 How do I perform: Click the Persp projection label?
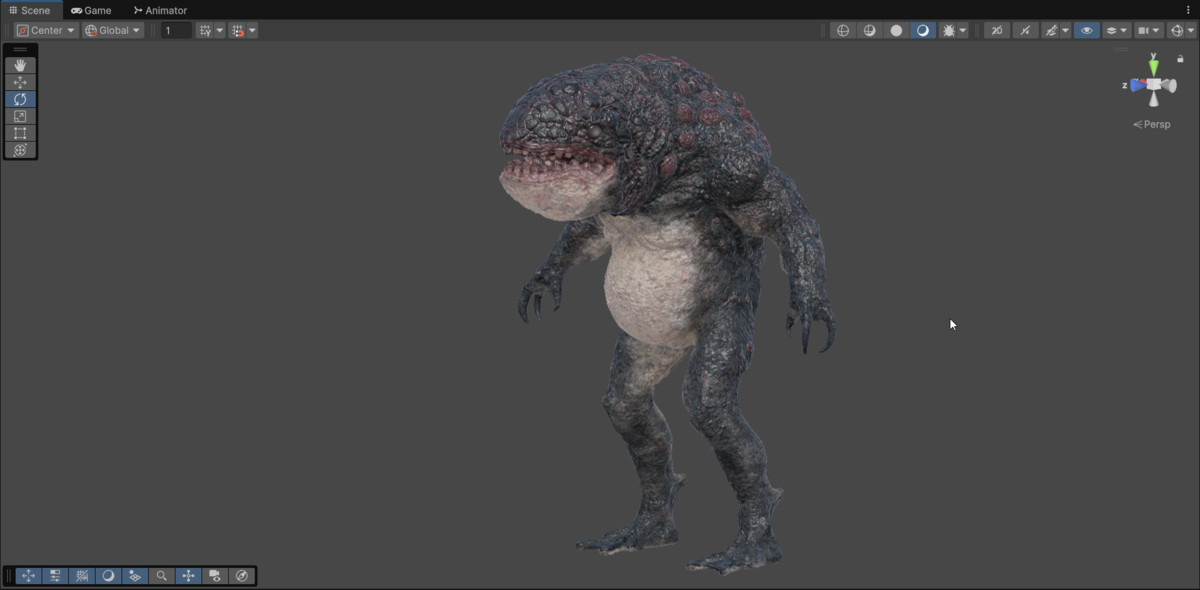pyautogui.click(x=1152, y=124)
